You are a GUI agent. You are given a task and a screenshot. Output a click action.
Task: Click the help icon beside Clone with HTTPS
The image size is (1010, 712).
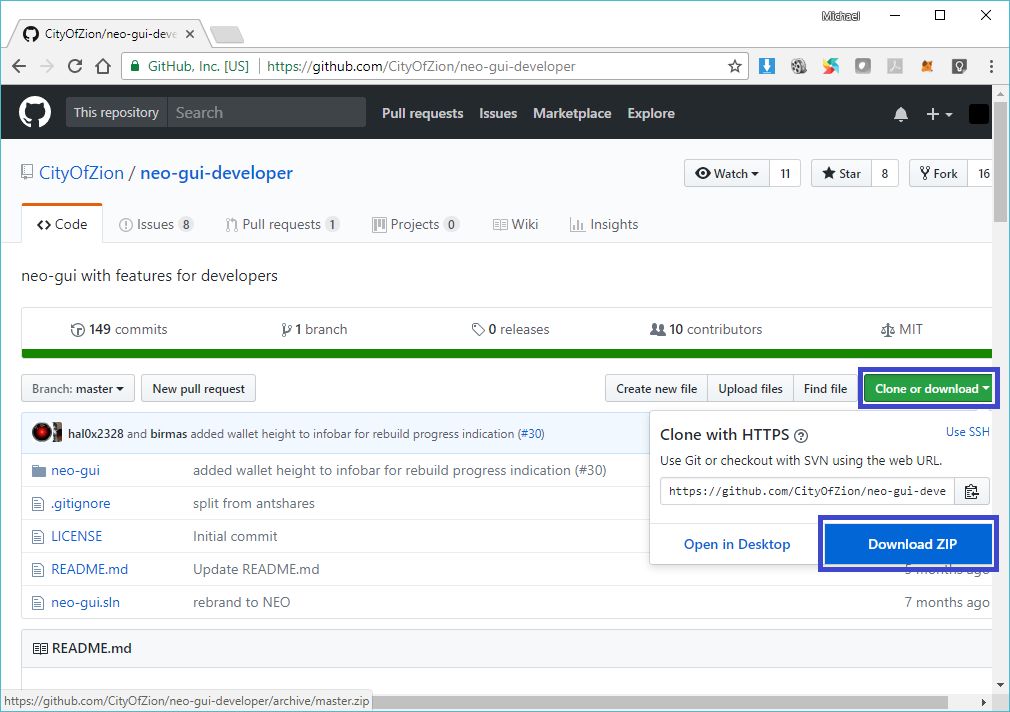click(x=801, y=436)
